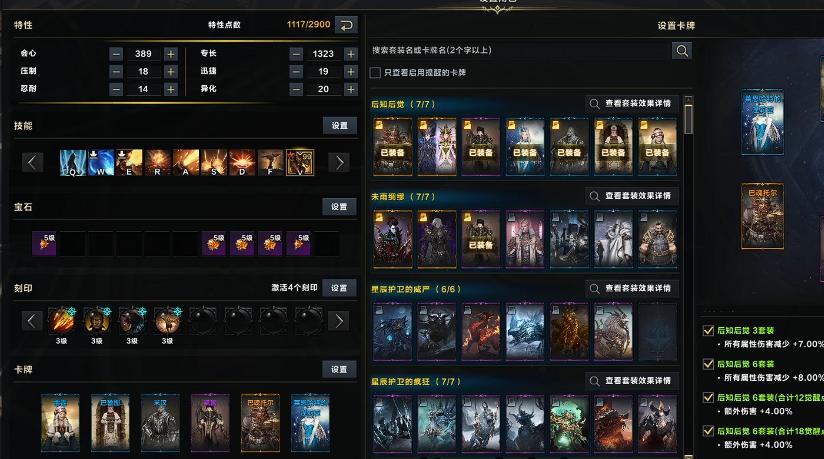
Task: Show next skills with right arrow
Action: (x=339, y=162)
